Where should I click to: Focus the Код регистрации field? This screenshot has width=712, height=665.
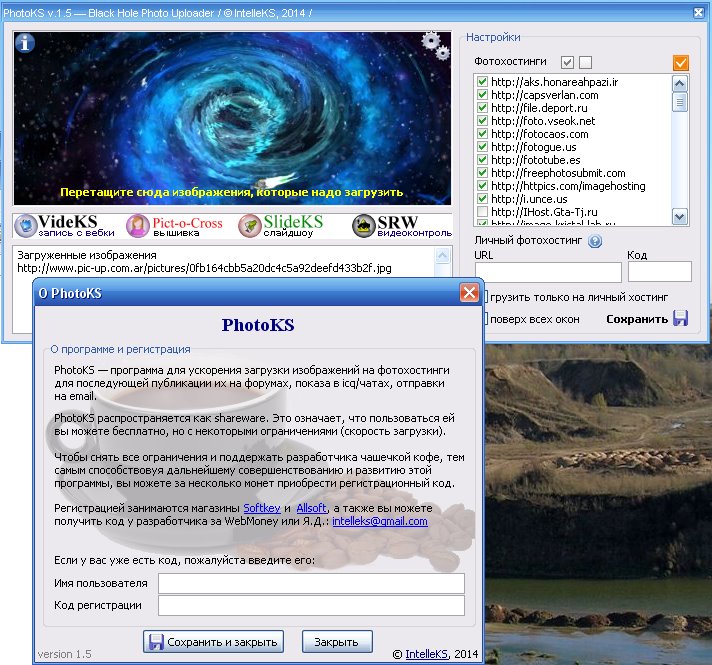coord(311,605)
